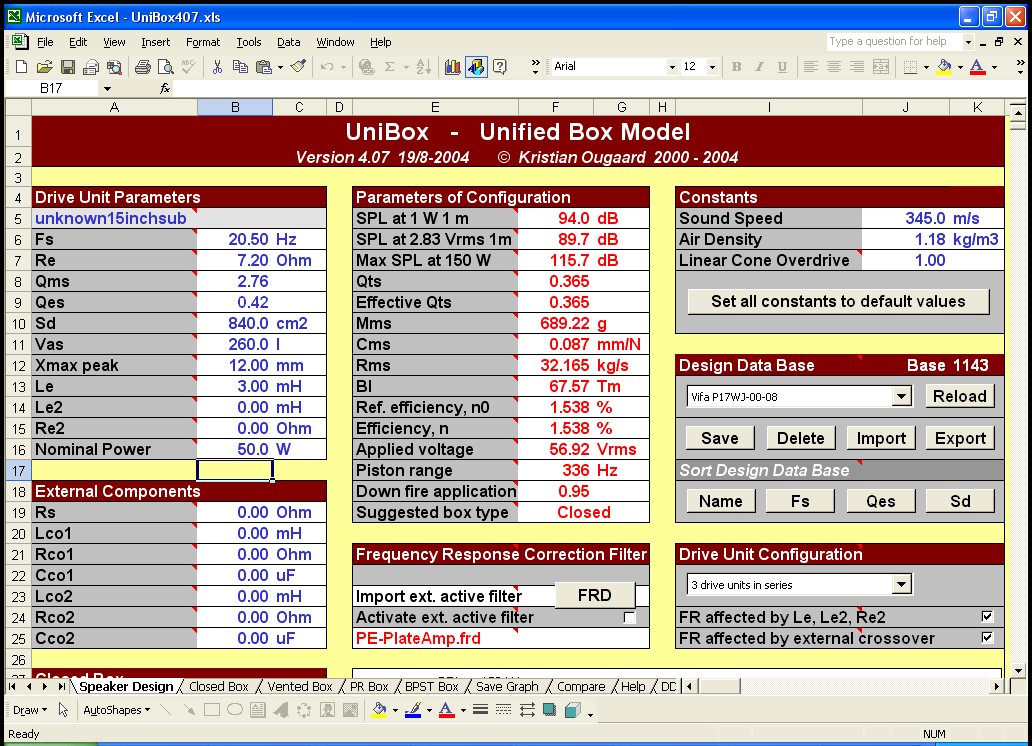Click the vertical scrollbar down arrow
Viewport: 1032px width, 746px height.
1018,671
